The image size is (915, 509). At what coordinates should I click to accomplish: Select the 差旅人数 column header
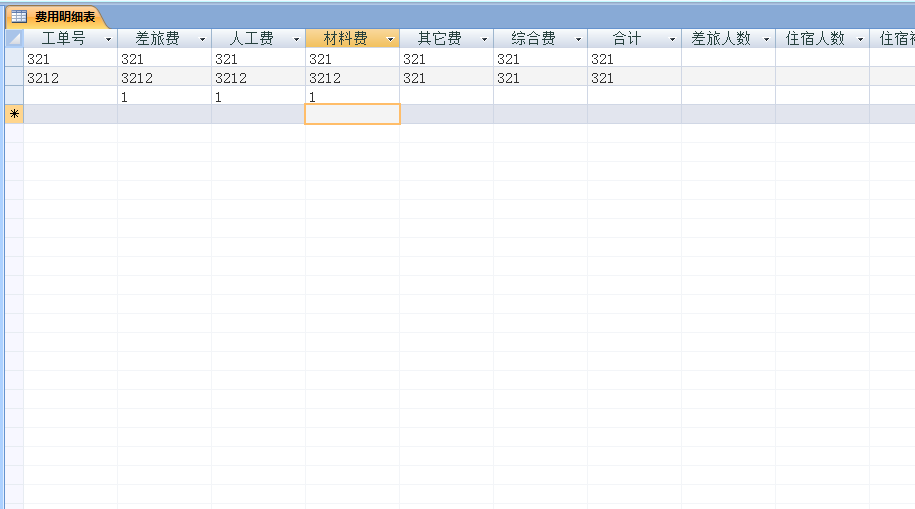coord(720,39)
